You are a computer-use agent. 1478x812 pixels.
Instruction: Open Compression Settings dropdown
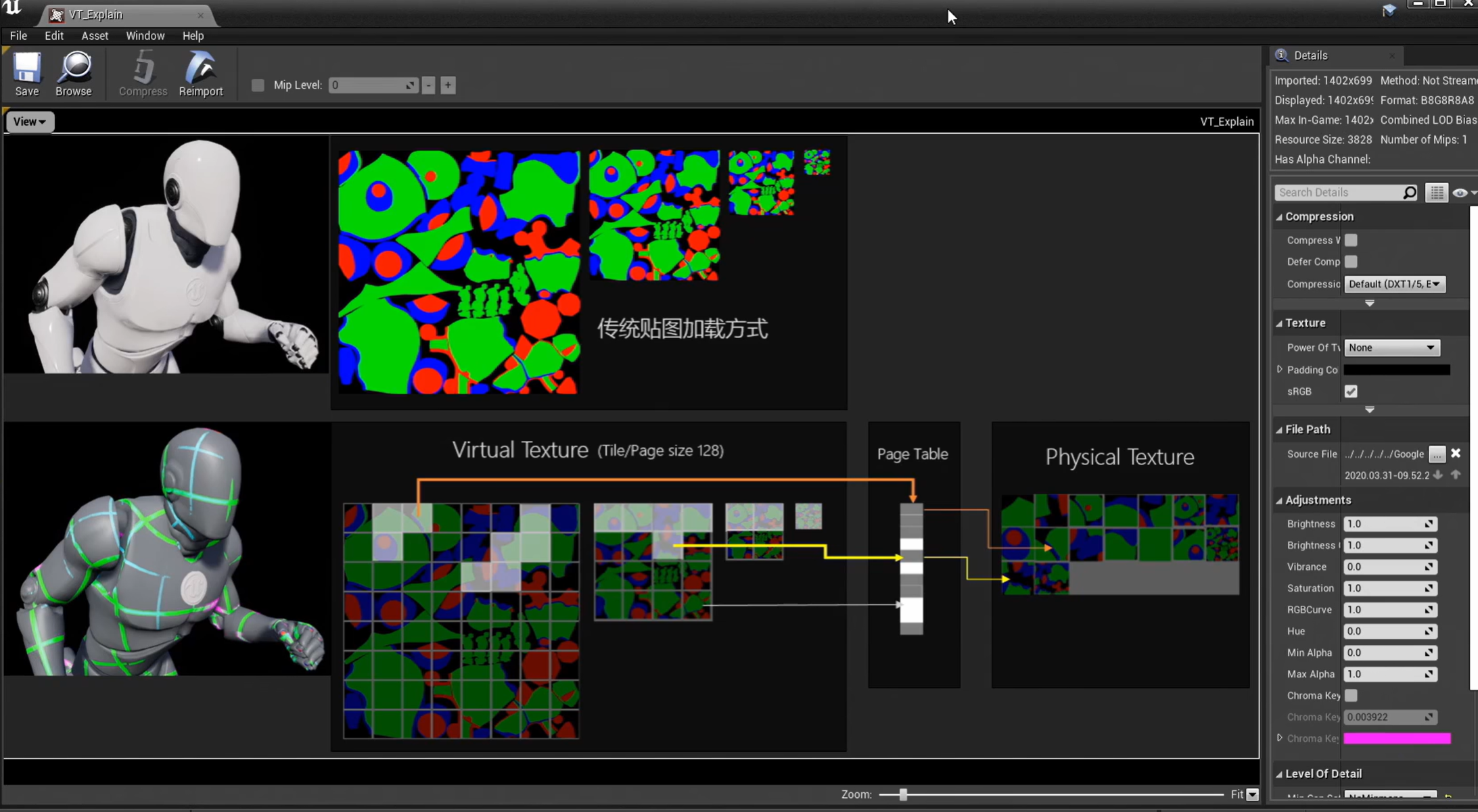point(1394,284)
